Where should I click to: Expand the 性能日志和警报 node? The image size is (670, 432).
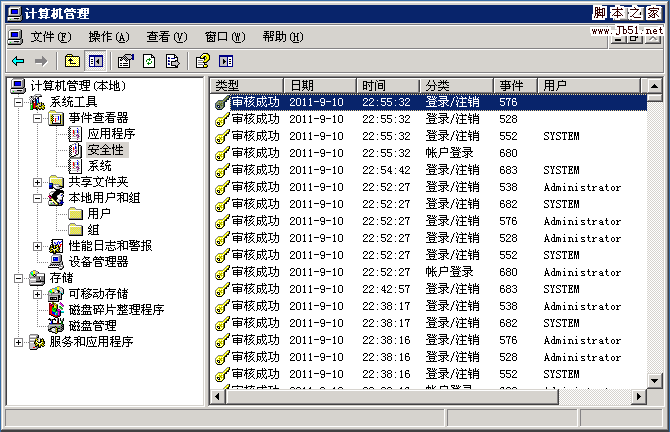pos(38,246)
